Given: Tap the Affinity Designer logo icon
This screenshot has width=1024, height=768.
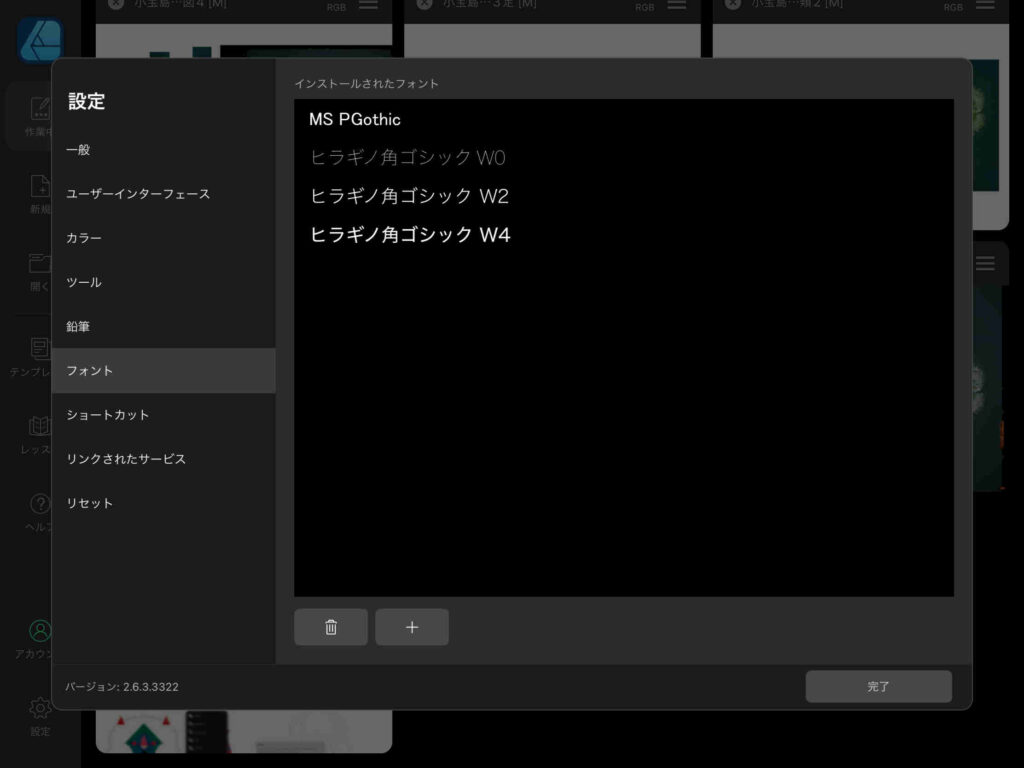Looking at the screenshot, I should tap(40, 40).
